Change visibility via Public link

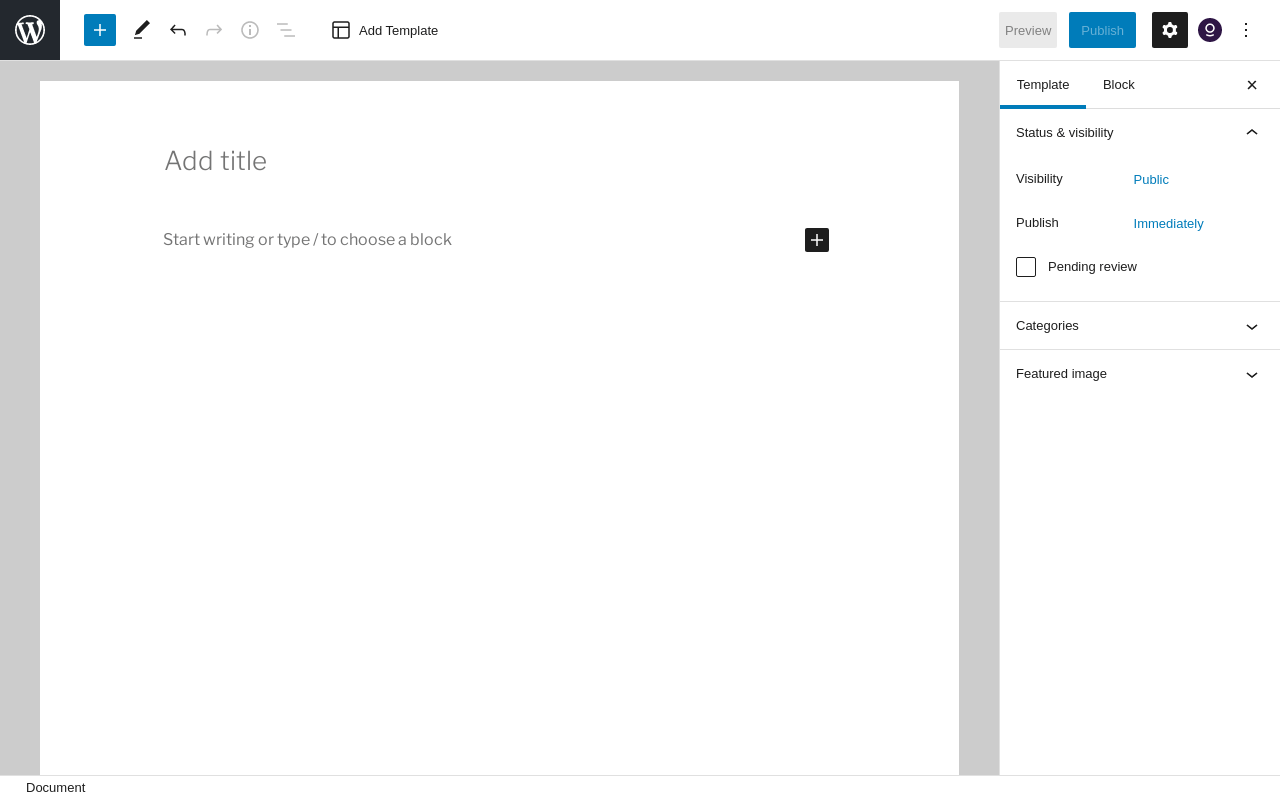(x=1151, y=180)
